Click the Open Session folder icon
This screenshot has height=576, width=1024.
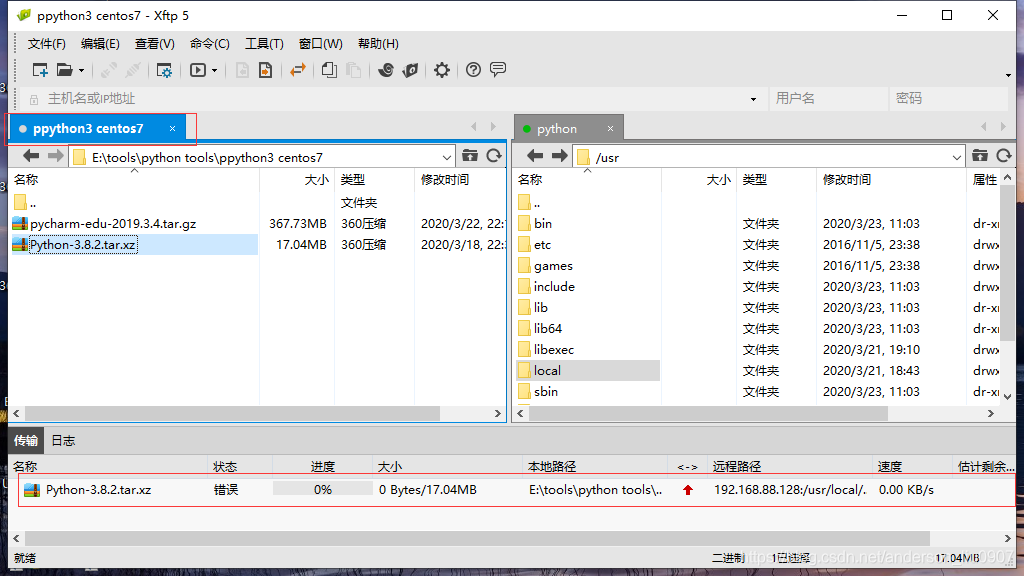tap(64, 70)
